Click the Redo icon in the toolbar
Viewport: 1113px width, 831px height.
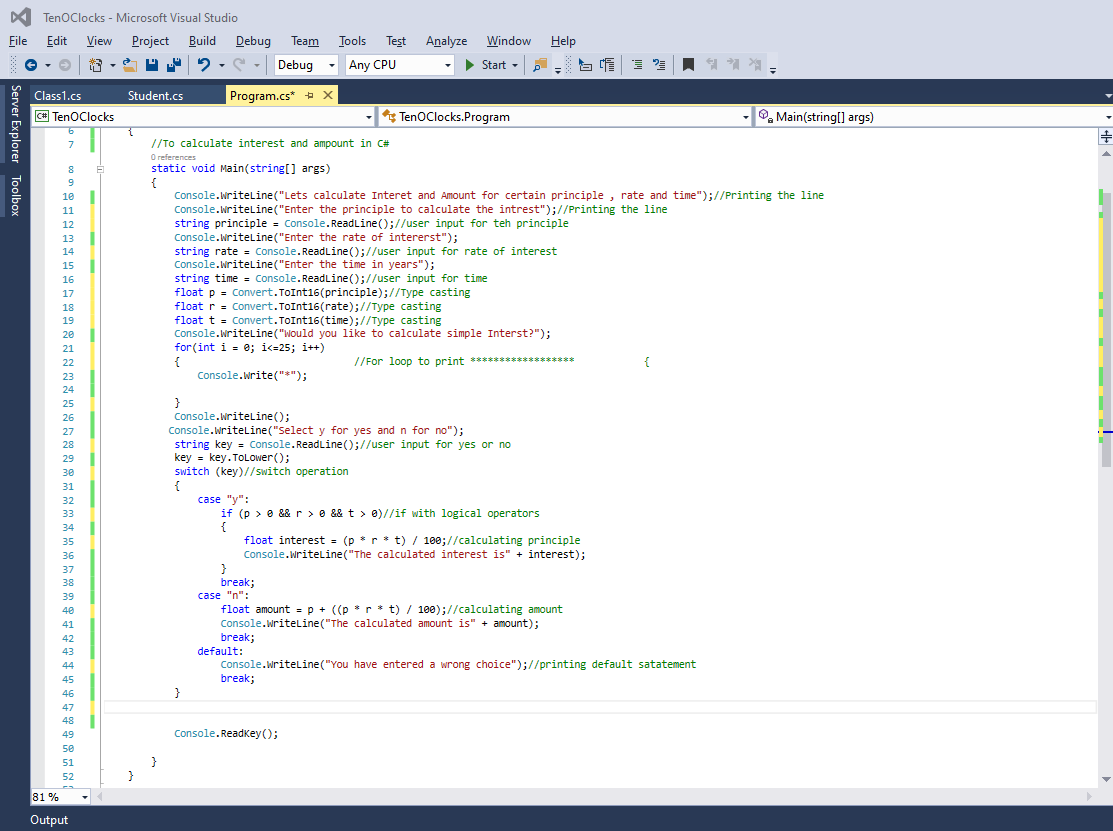click(240, 64)
